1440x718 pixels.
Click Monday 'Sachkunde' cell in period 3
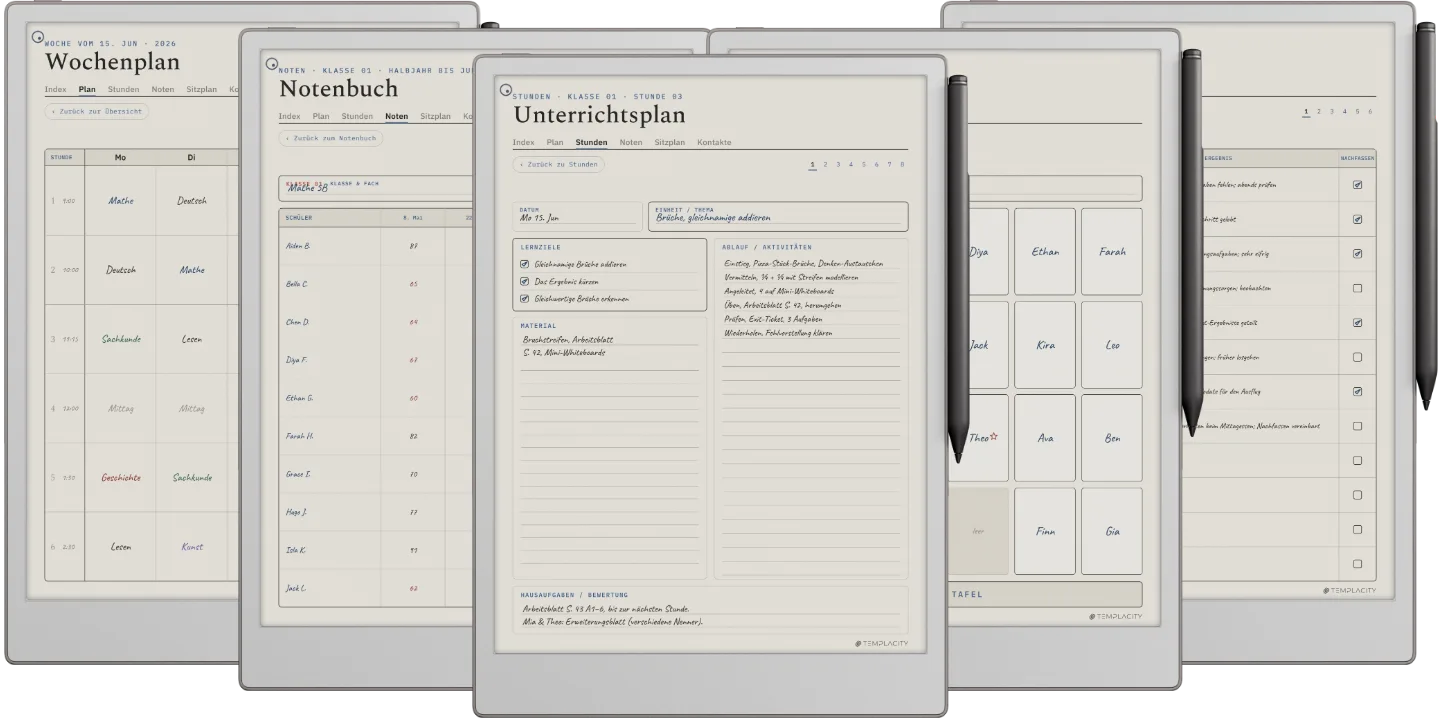tap(121, 339)
